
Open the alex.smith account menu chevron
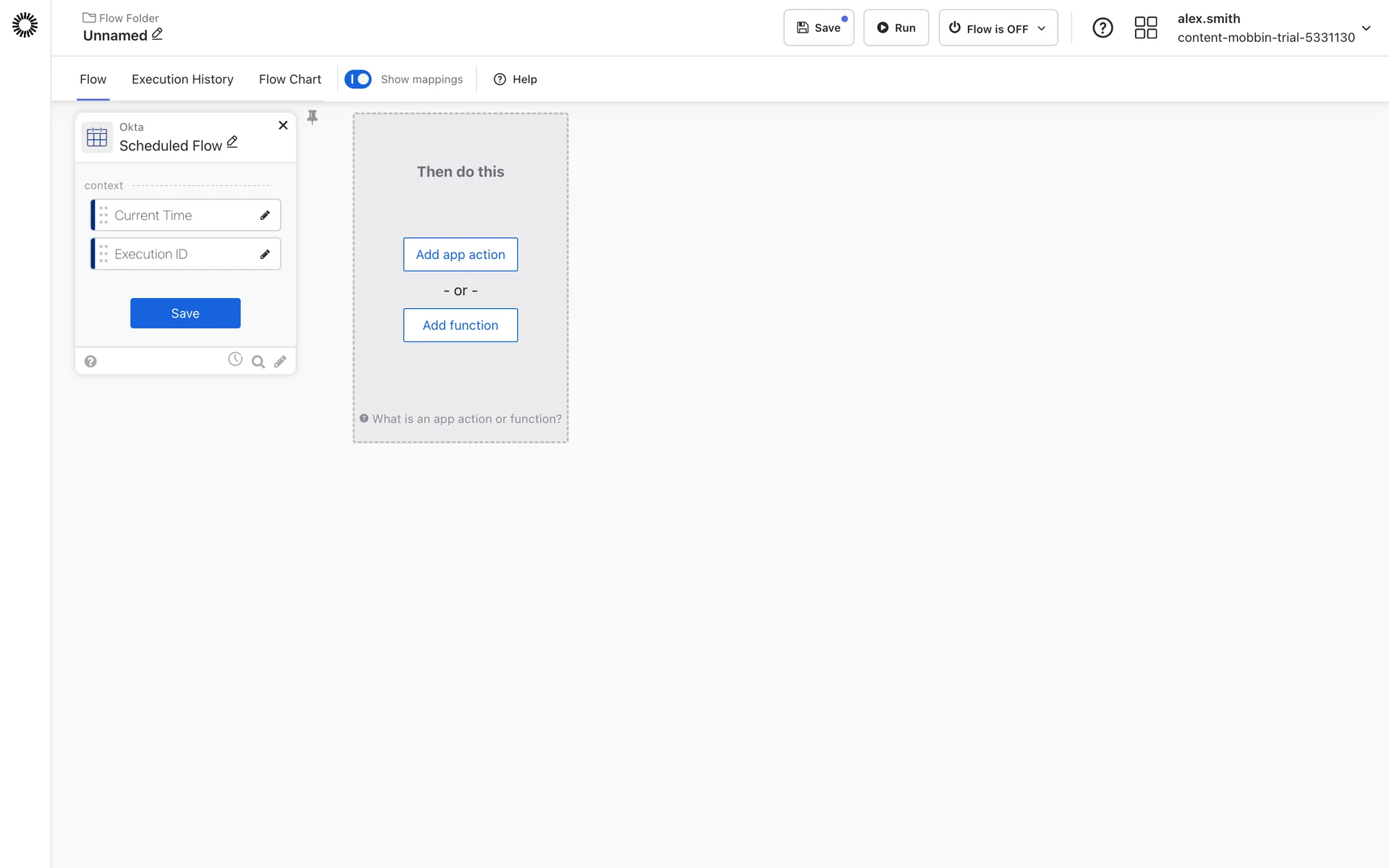click(x=1366, y=28)
